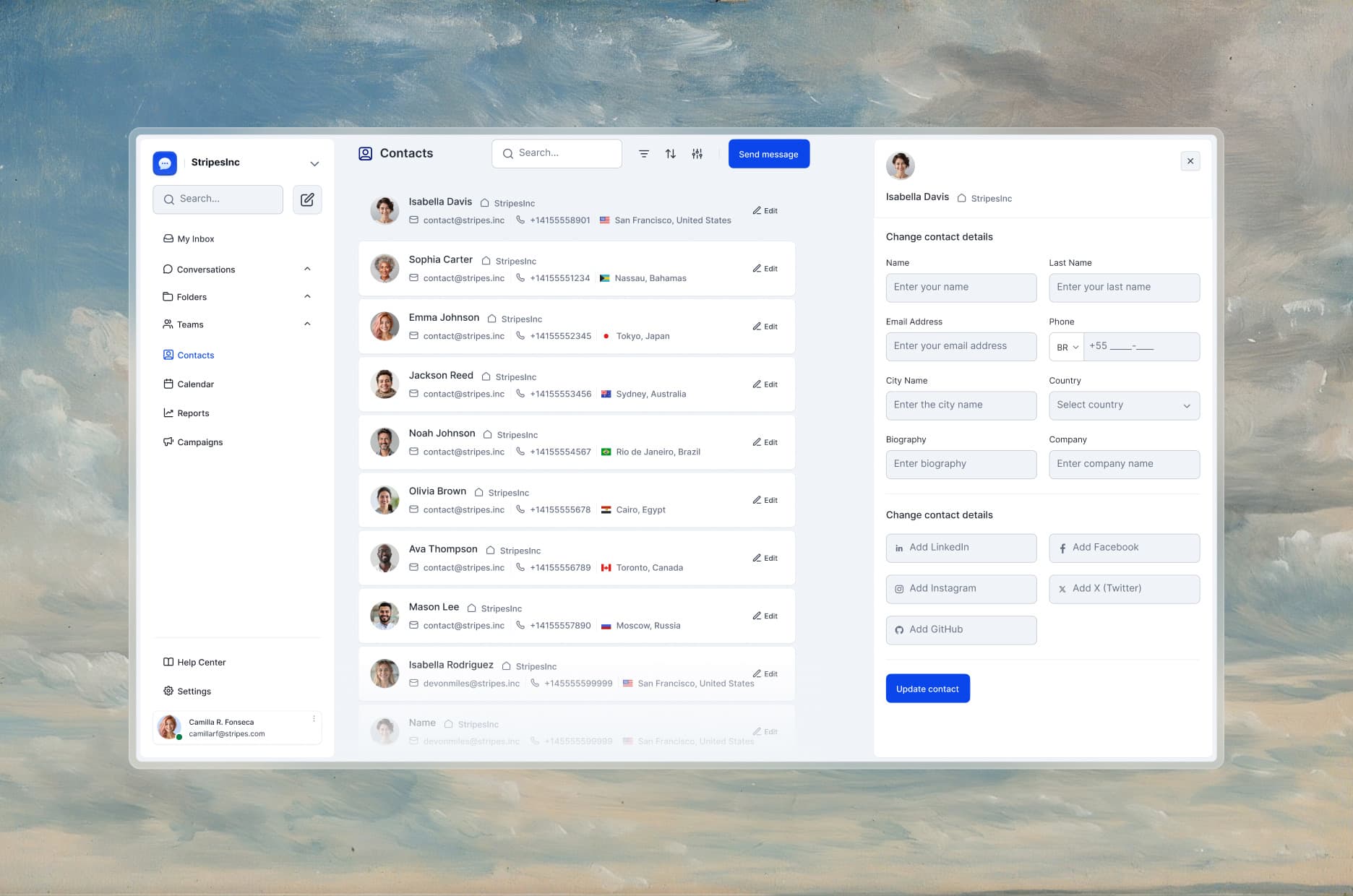The height and width of the screenshot is (896, 1353).
Task: Click the Add GitHub field
Action: [961, 630]
